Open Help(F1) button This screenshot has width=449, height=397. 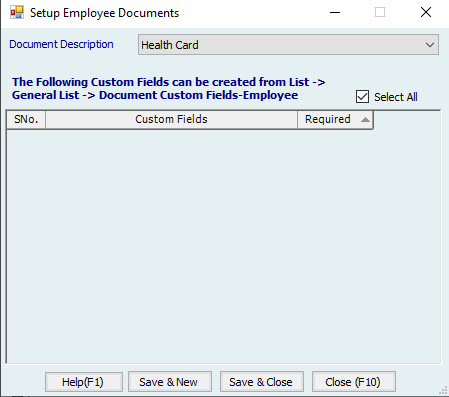(84, 382)
